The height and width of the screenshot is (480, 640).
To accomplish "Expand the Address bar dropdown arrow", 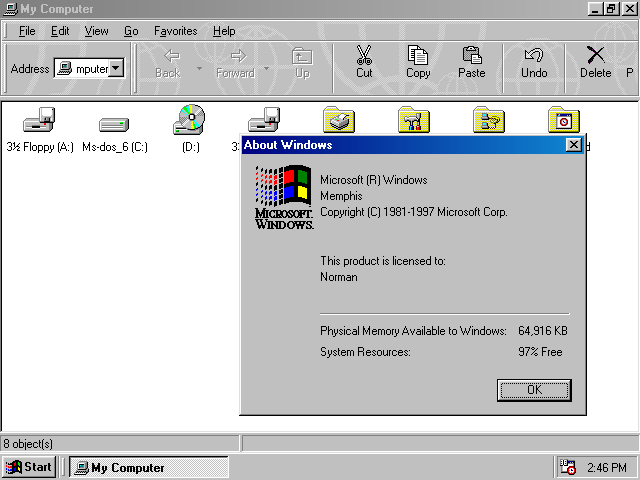I will [115, 68].
